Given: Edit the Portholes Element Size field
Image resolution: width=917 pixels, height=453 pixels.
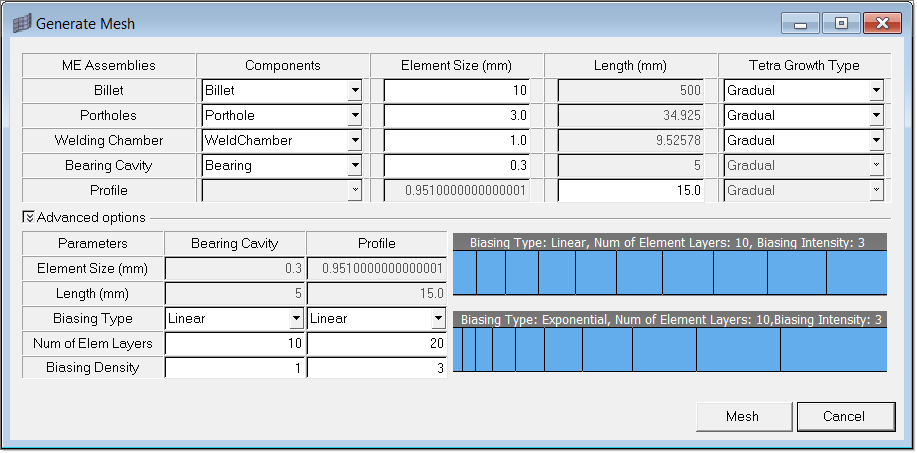Looking at the screenshot, I should [456, 116].
